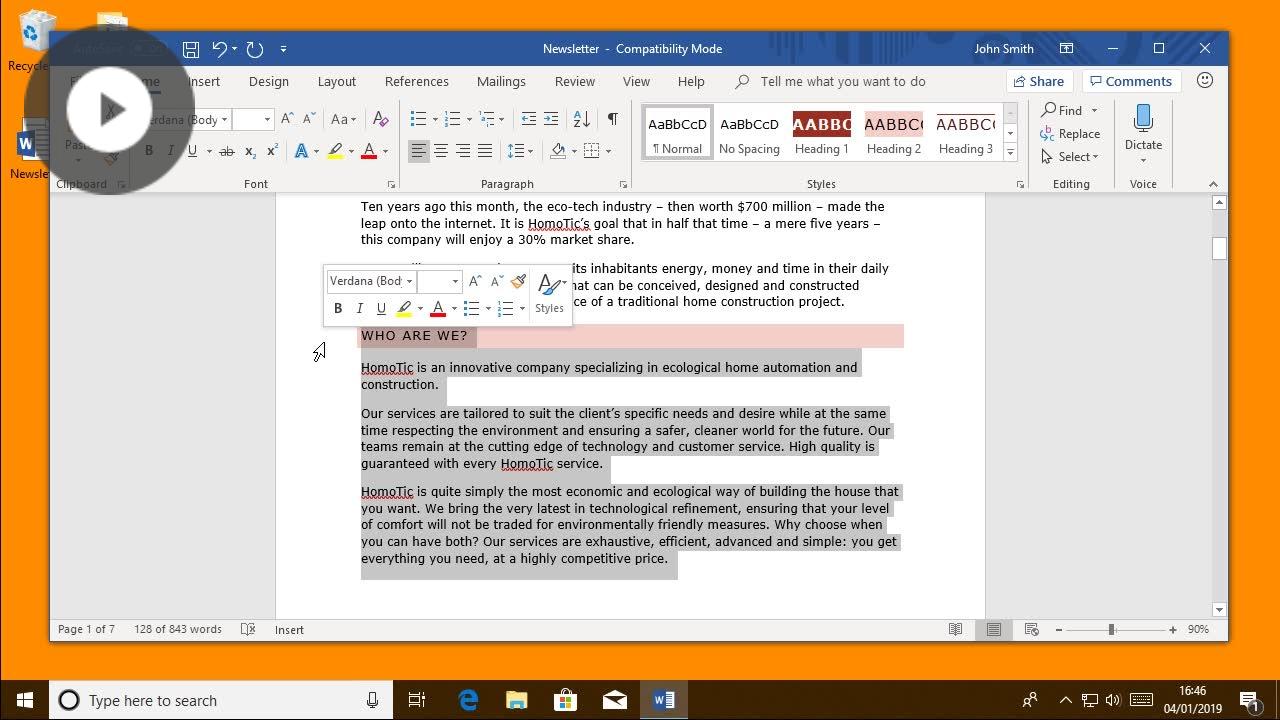The image size is (1280, 720).
Task: Click Styles in the mini toolbar
Action: [549, 295]
